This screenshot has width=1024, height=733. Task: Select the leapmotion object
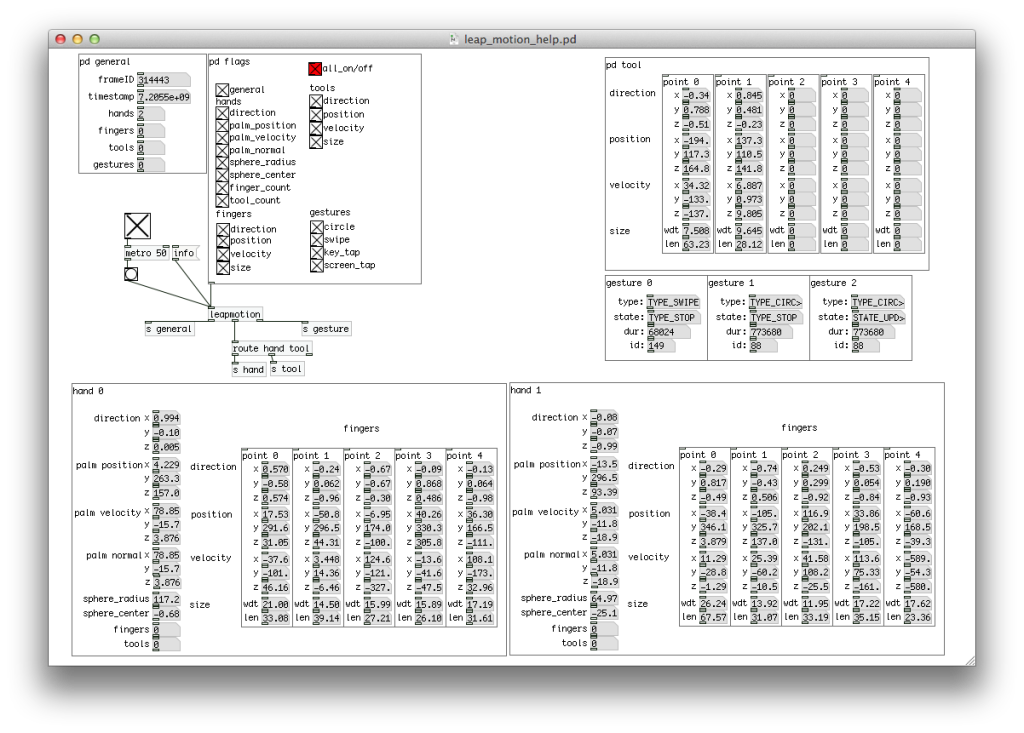click(x=234, y=314)
